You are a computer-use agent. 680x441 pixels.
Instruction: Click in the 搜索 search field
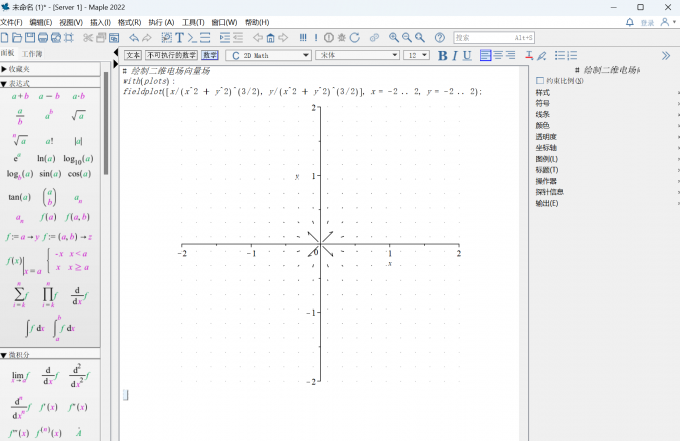494,38
